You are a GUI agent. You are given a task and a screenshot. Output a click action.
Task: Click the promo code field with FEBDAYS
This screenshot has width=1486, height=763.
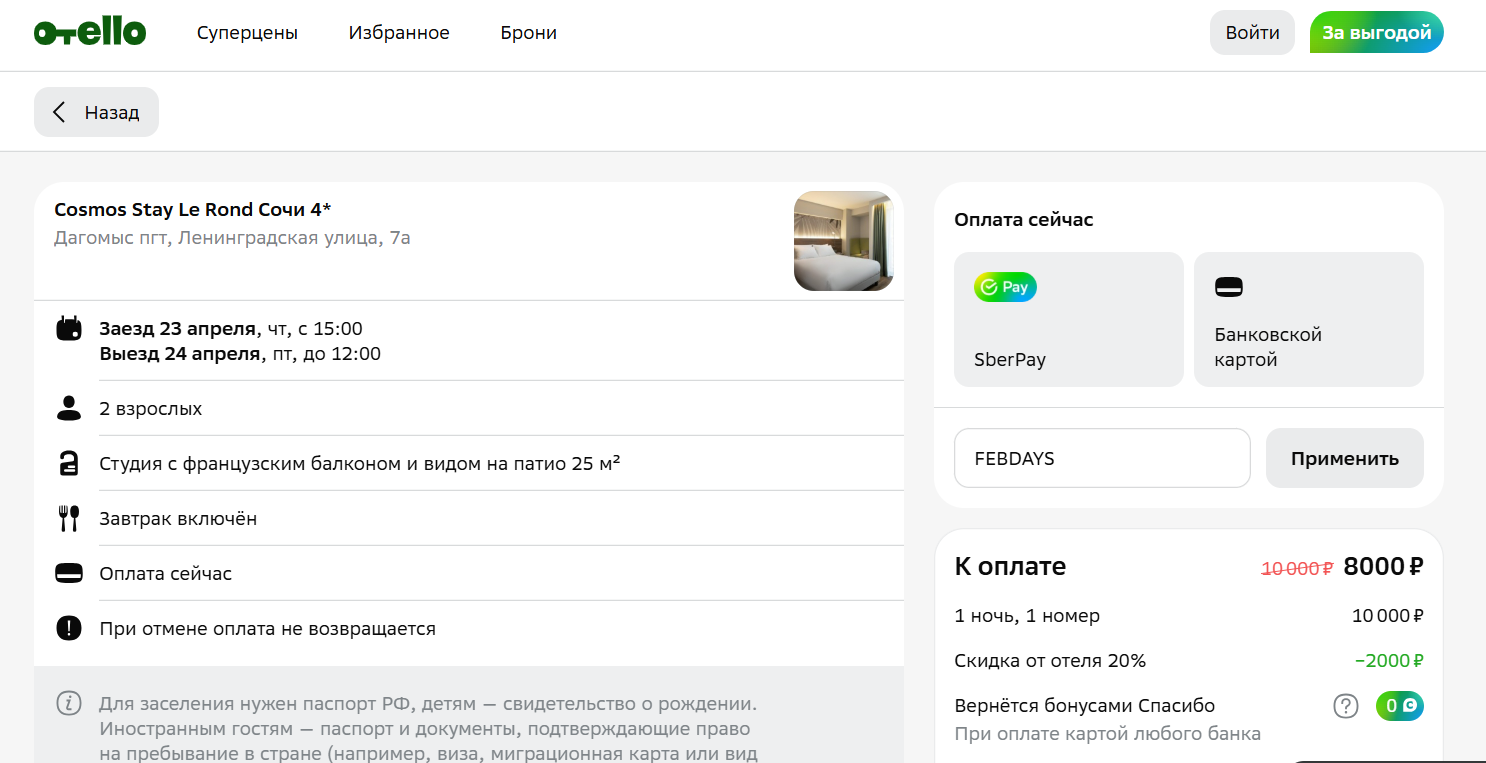1101,459
